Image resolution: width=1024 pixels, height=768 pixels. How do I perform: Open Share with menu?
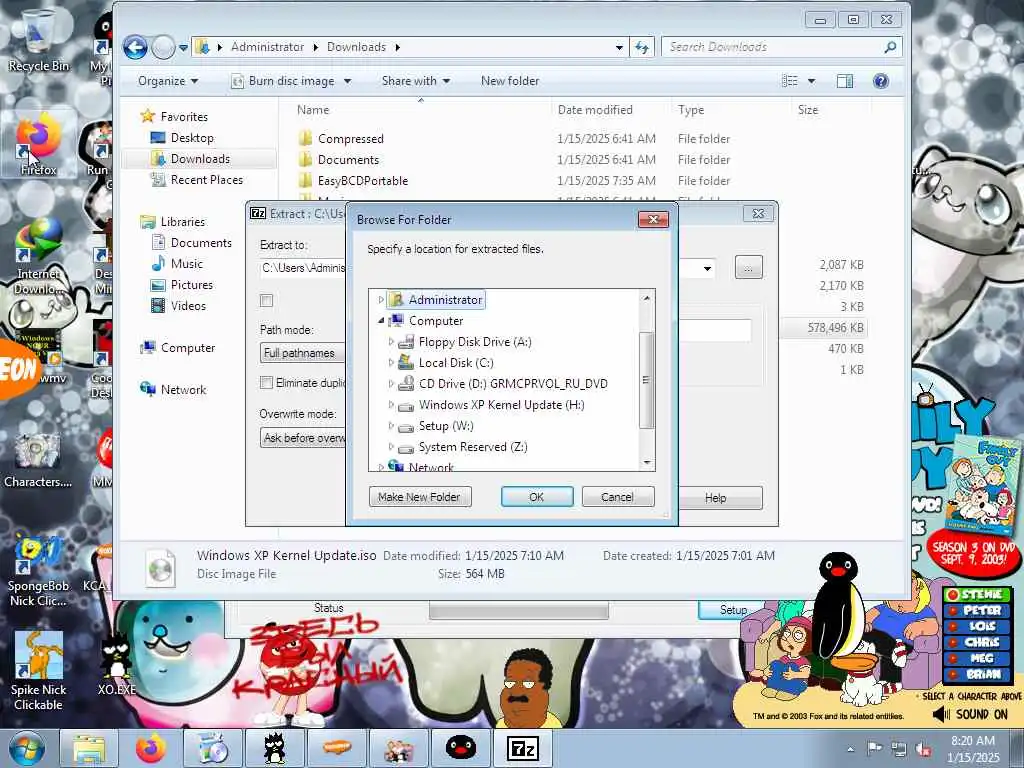click(416, 81)
